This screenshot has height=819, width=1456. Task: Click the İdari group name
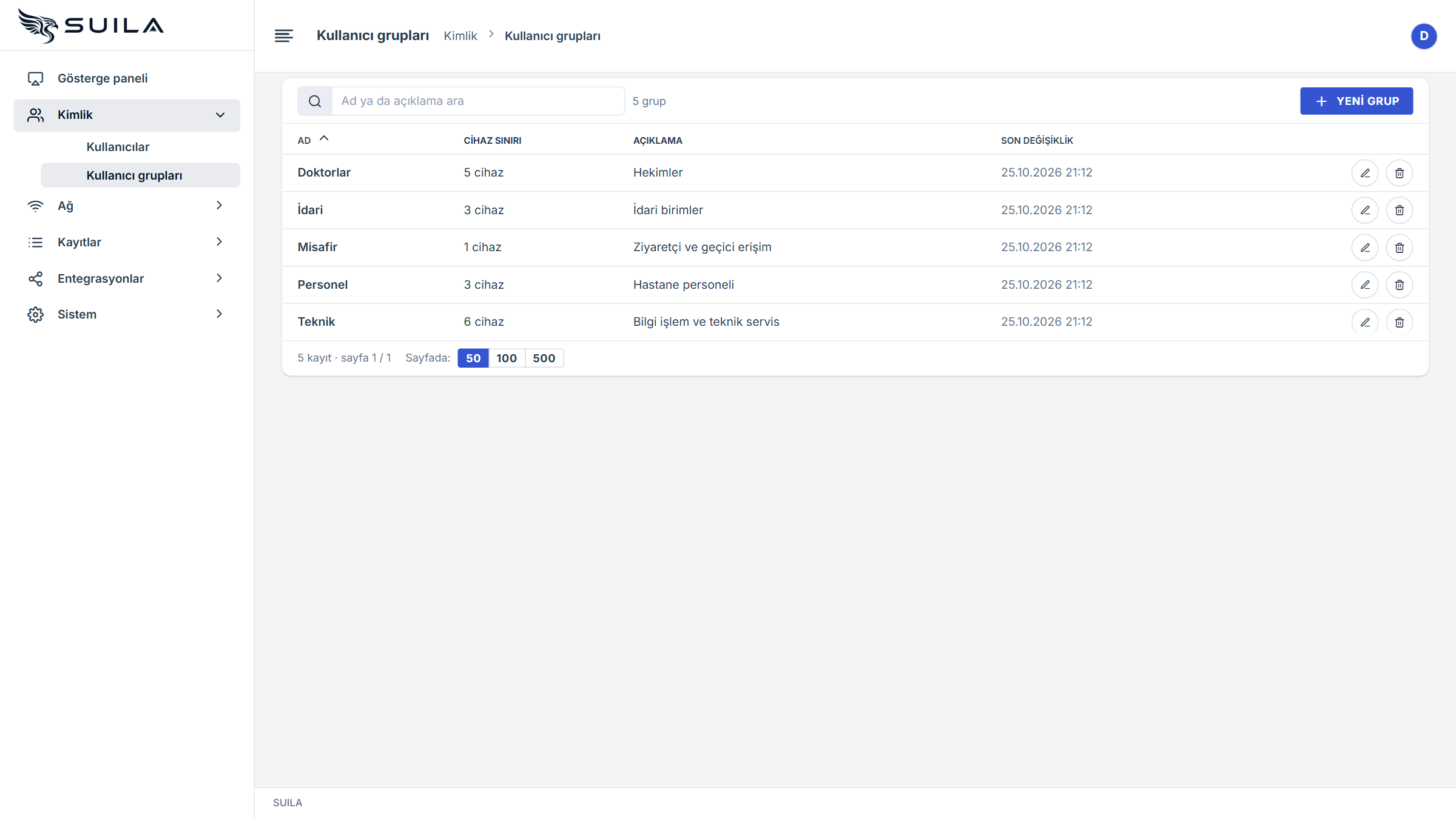[310, 210]
